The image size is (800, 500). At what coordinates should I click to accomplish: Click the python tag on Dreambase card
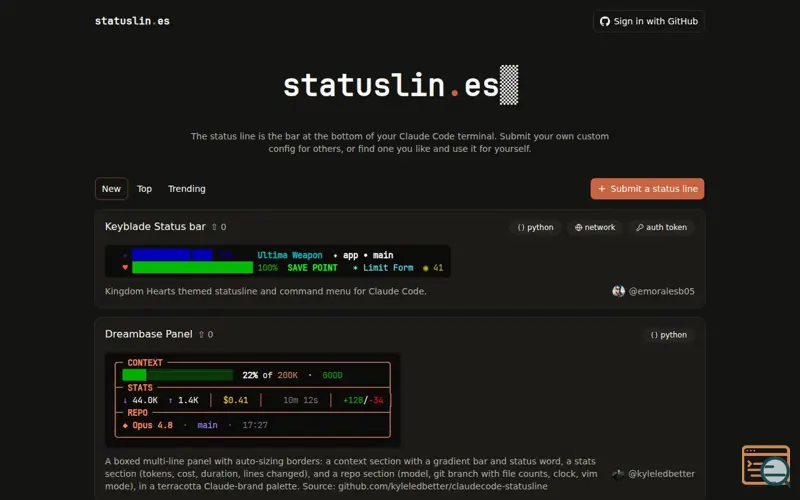tap(668, 335)
